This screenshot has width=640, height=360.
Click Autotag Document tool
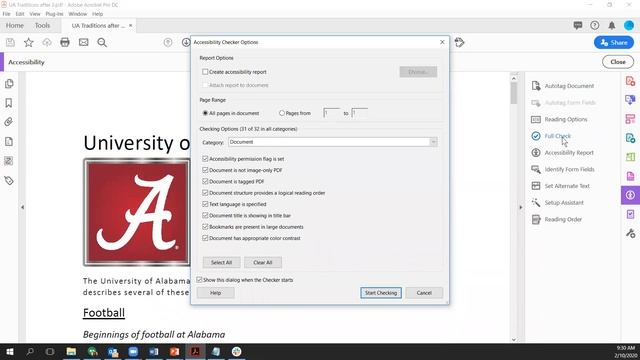pos(563,86)
